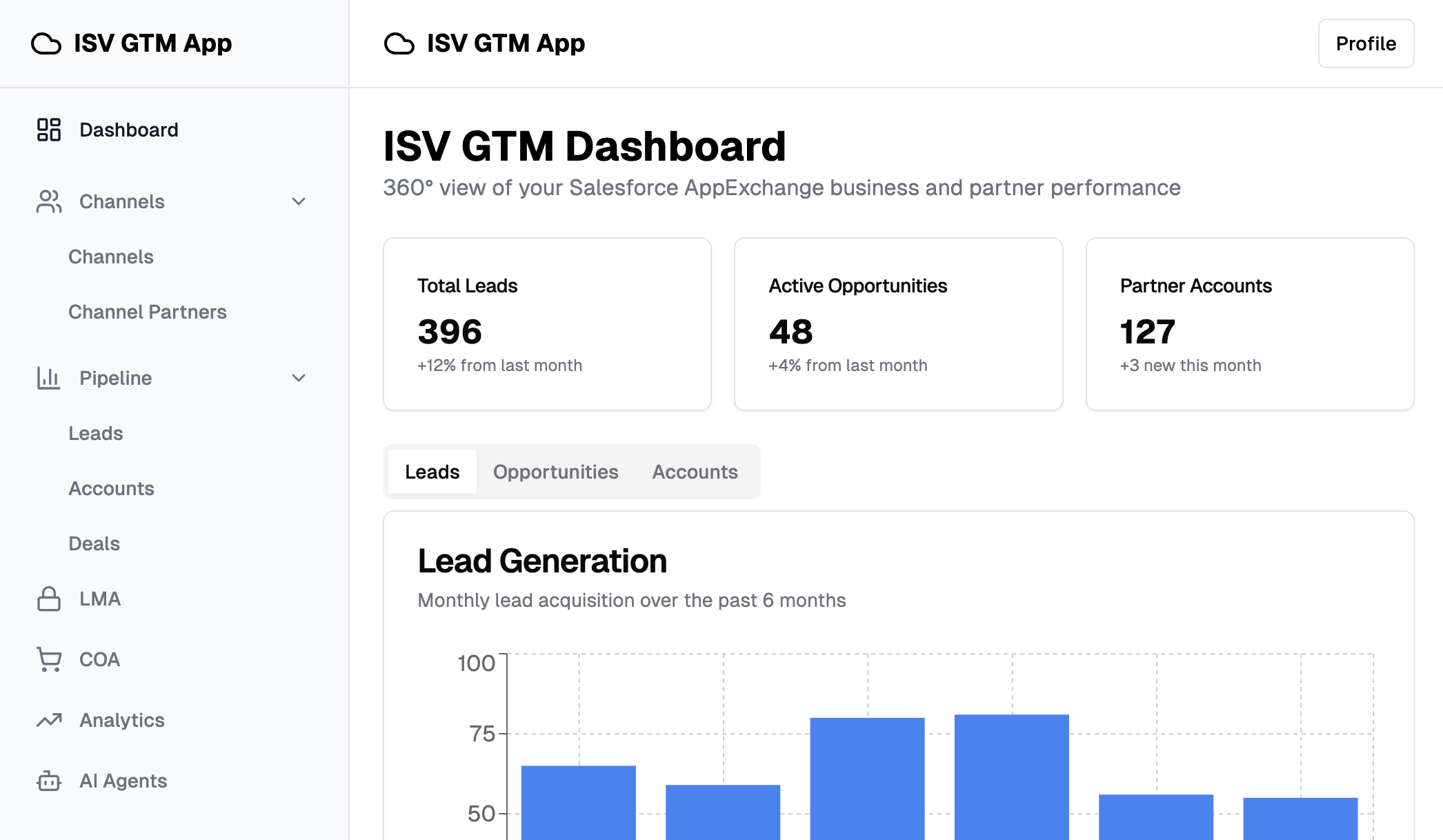Click the ISV GTM App title in top bar

506,43
